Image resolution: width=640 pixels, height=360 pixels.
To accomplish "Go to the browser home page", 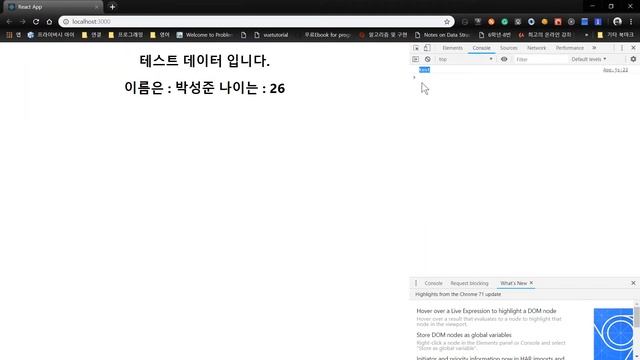I will [49, 22].
